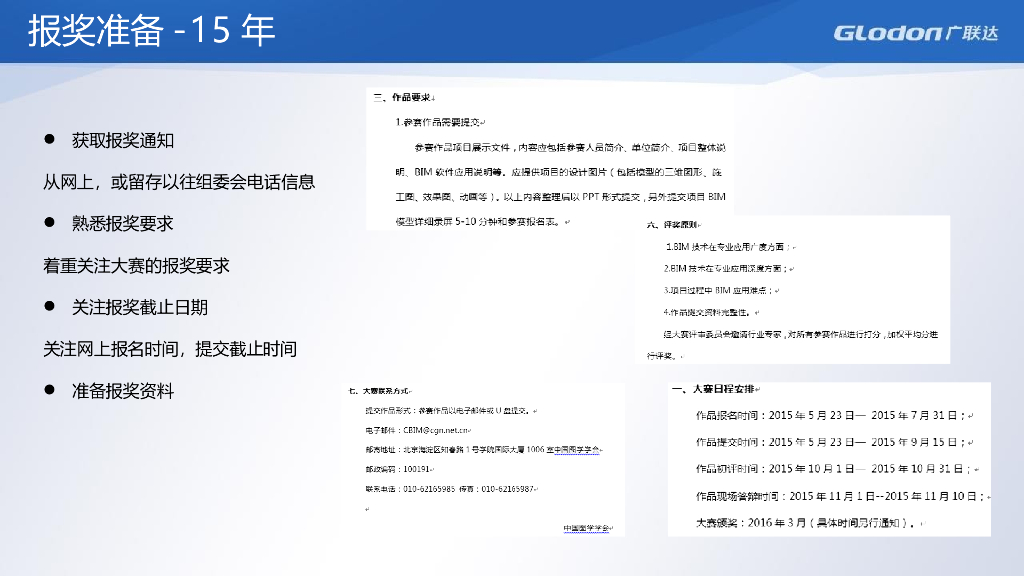
Task: Click the CBIM@cgn.net.cn email address
Action: tap(434, 430)
